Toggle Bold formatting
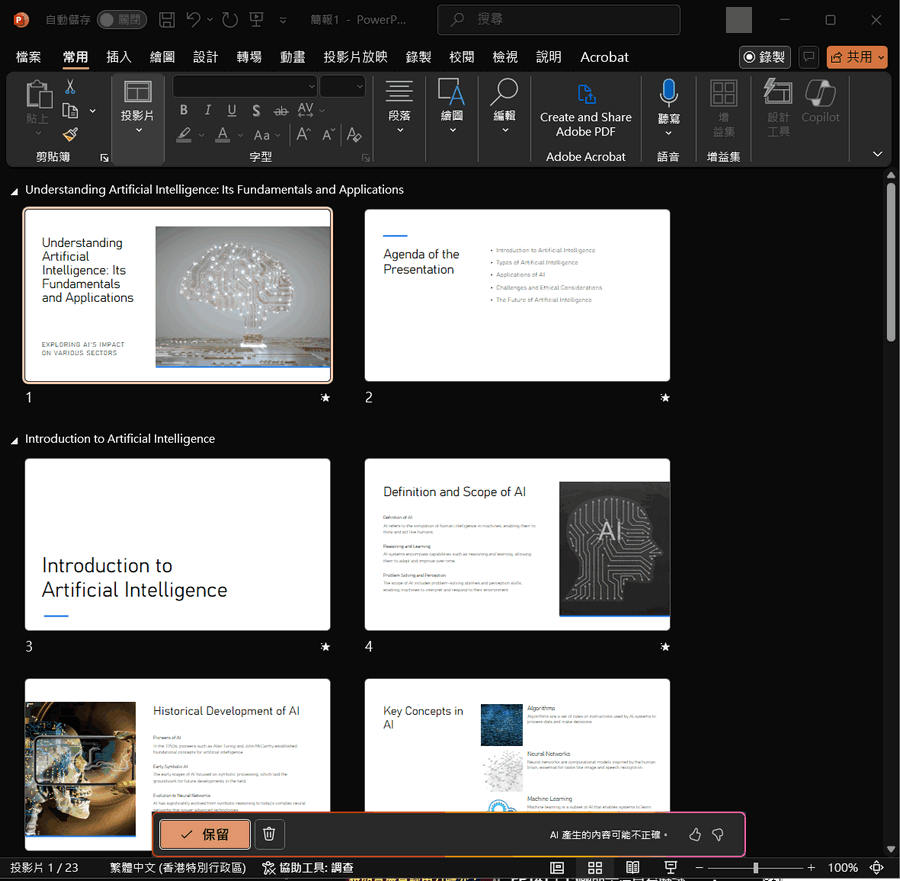900x881 pixels. pyautogui.click(x=184, y=110)
